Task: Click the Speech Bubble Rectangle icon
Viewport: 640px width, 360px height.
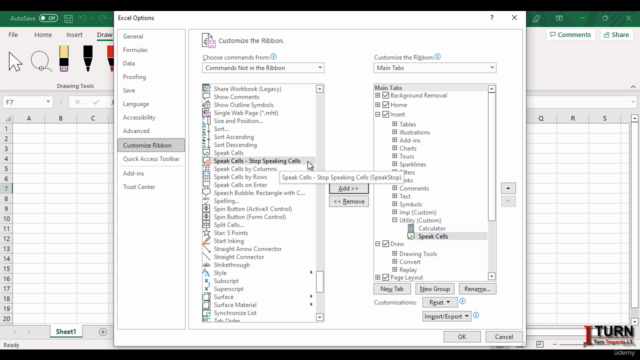Action: (x=207, y=193)
